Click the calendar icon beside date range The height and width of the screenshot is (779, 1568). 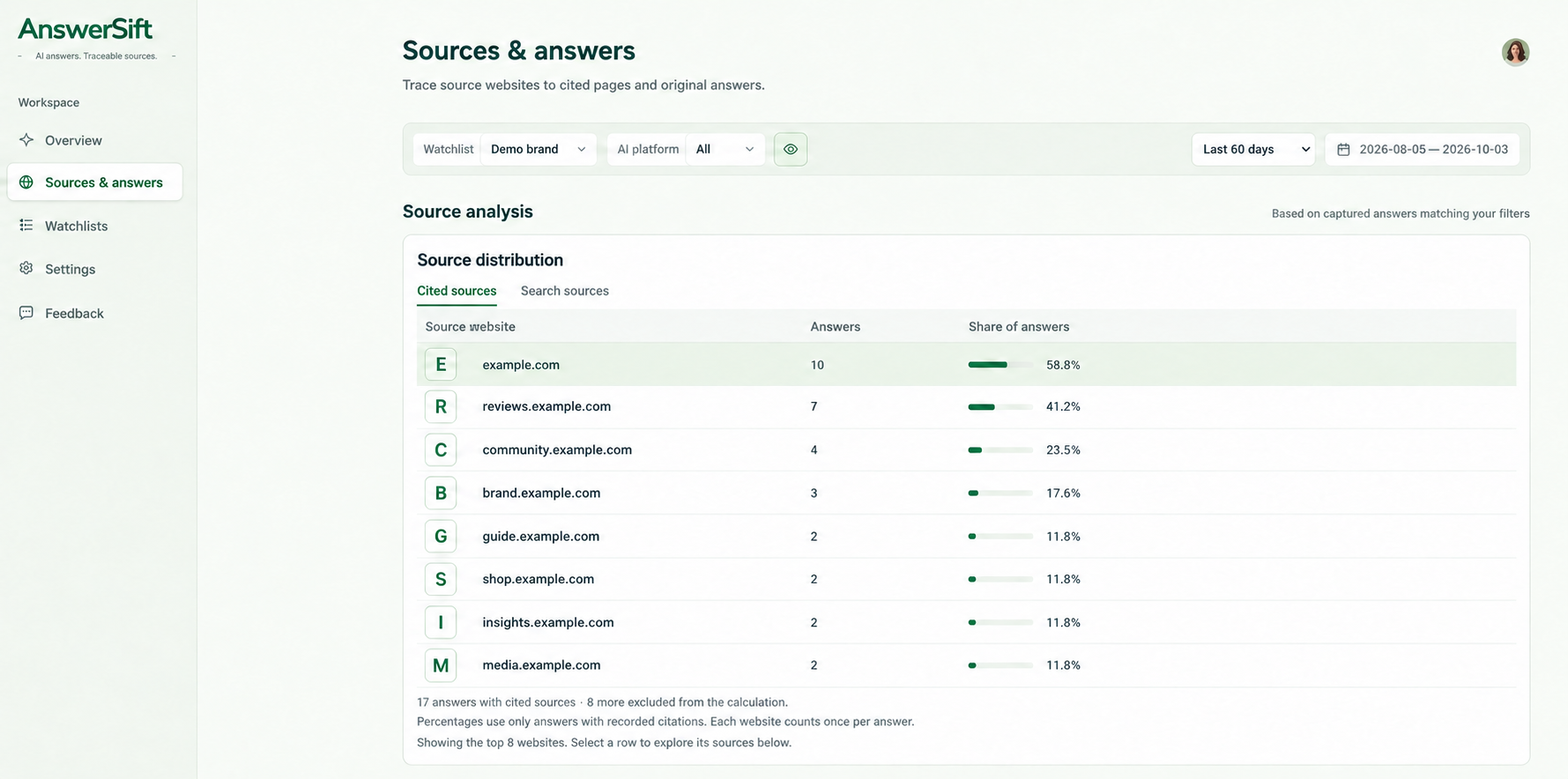tap(1343, 150)
